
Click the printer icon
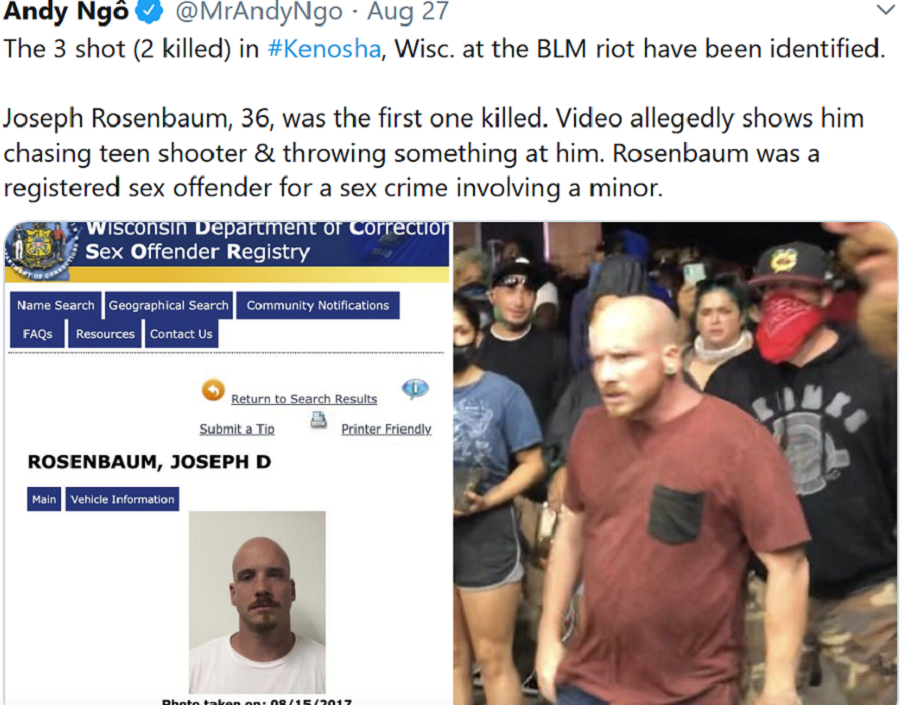point(319,420)
